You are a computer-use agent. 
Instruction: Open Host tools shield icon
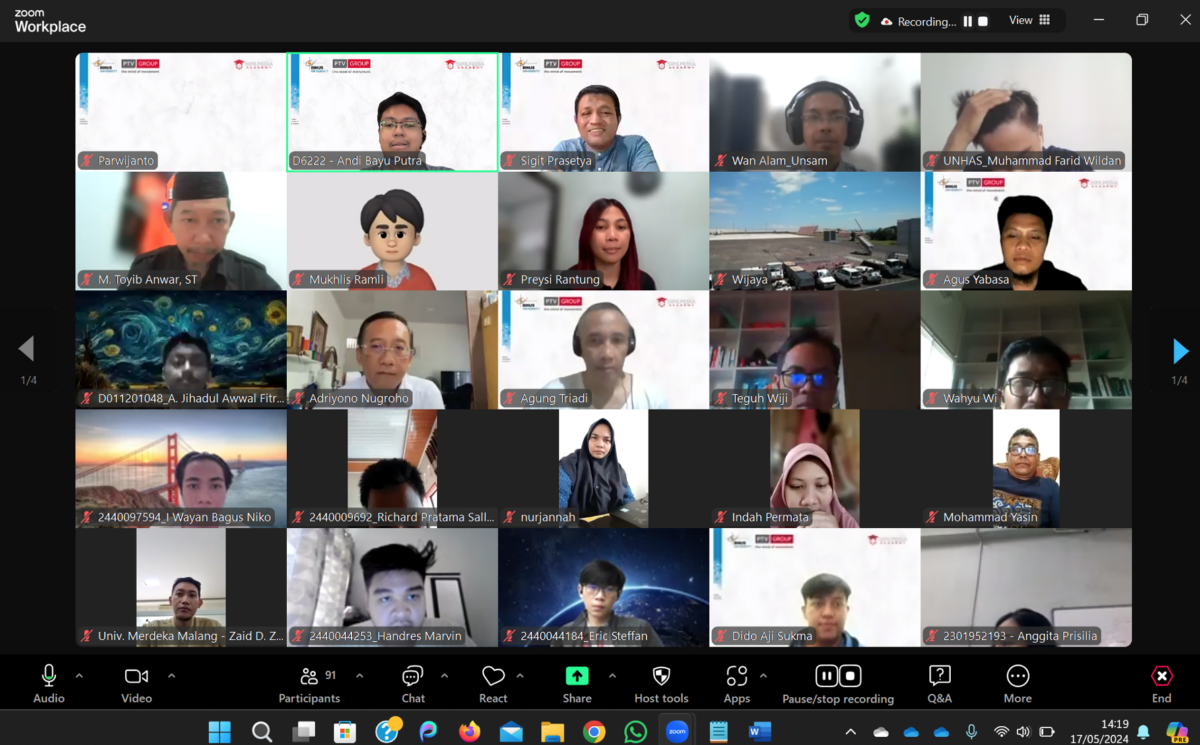[x=661, y=676]
